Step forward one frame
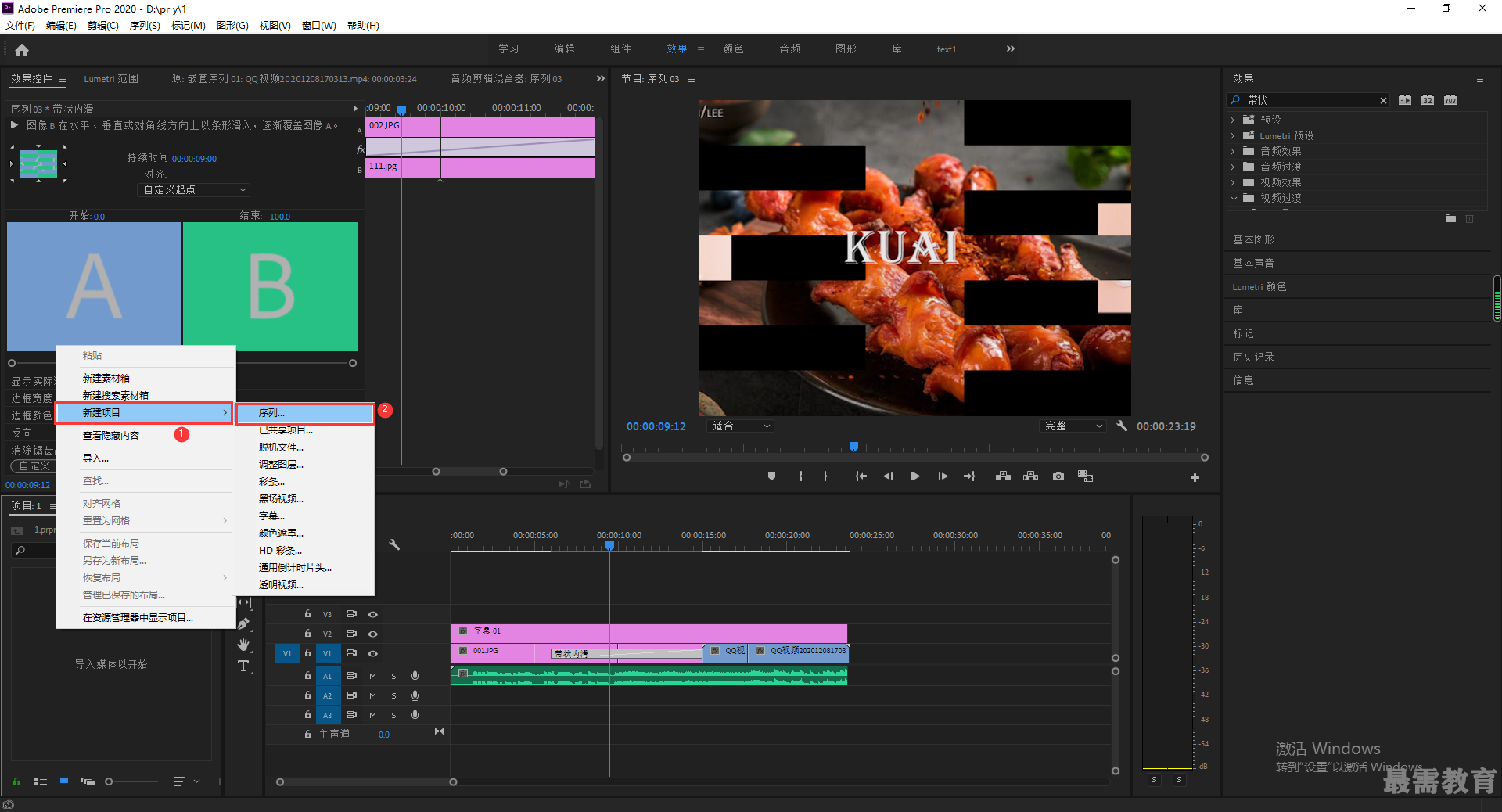The image size is (1502, 812). pos(943,476)
